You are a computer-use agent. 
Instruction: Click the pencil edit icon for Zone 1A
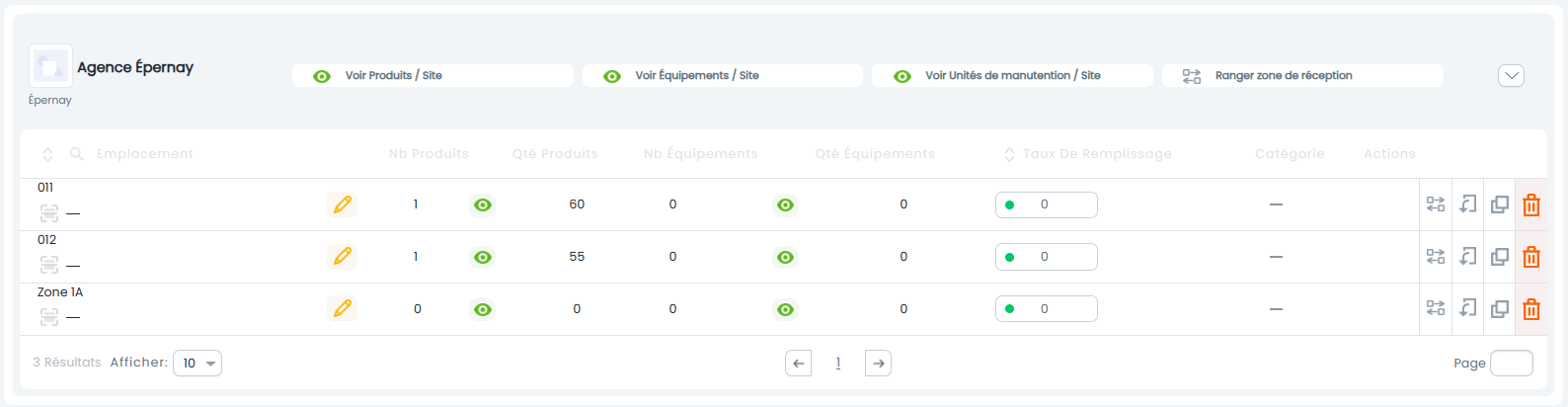point(343,309)
